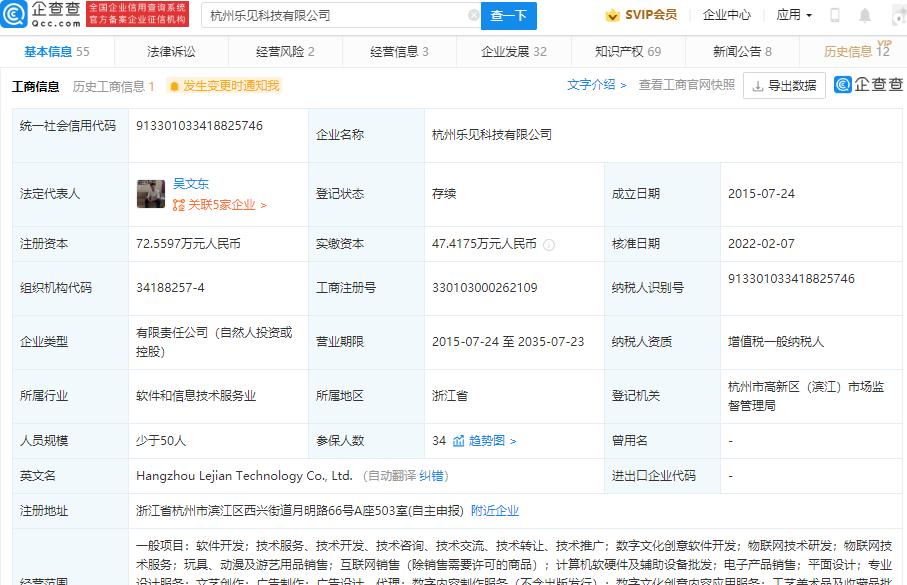
Task: Select the company name 杭州乐见科技有限公司 cell
Action: 492,135
